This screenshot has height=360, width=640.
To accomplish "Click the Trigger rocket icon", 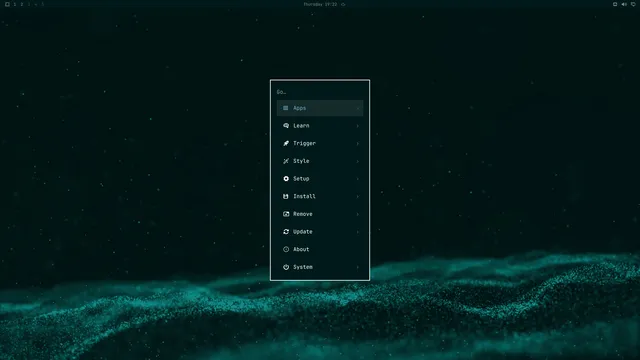I will pos(286,143).
